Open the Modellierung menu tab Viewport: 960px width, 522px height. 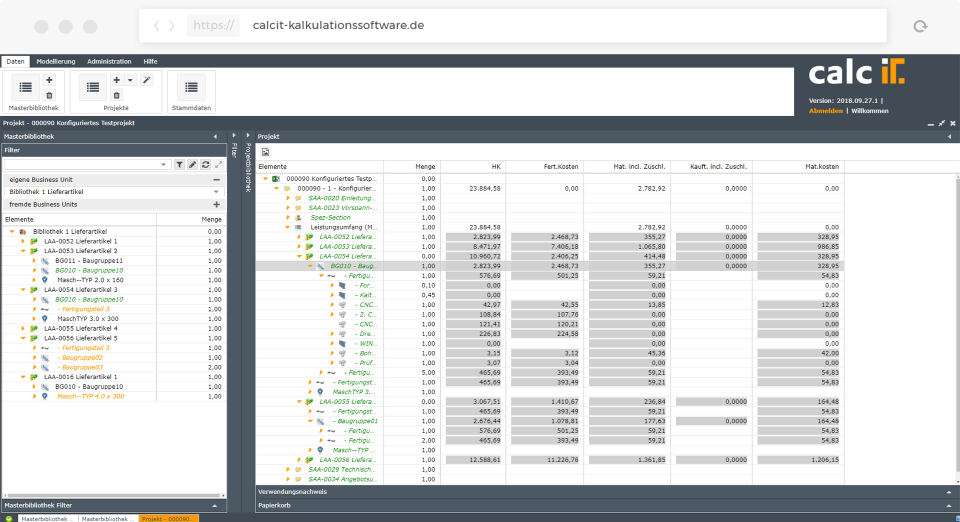pyautogui.click(x=56, y=61)
